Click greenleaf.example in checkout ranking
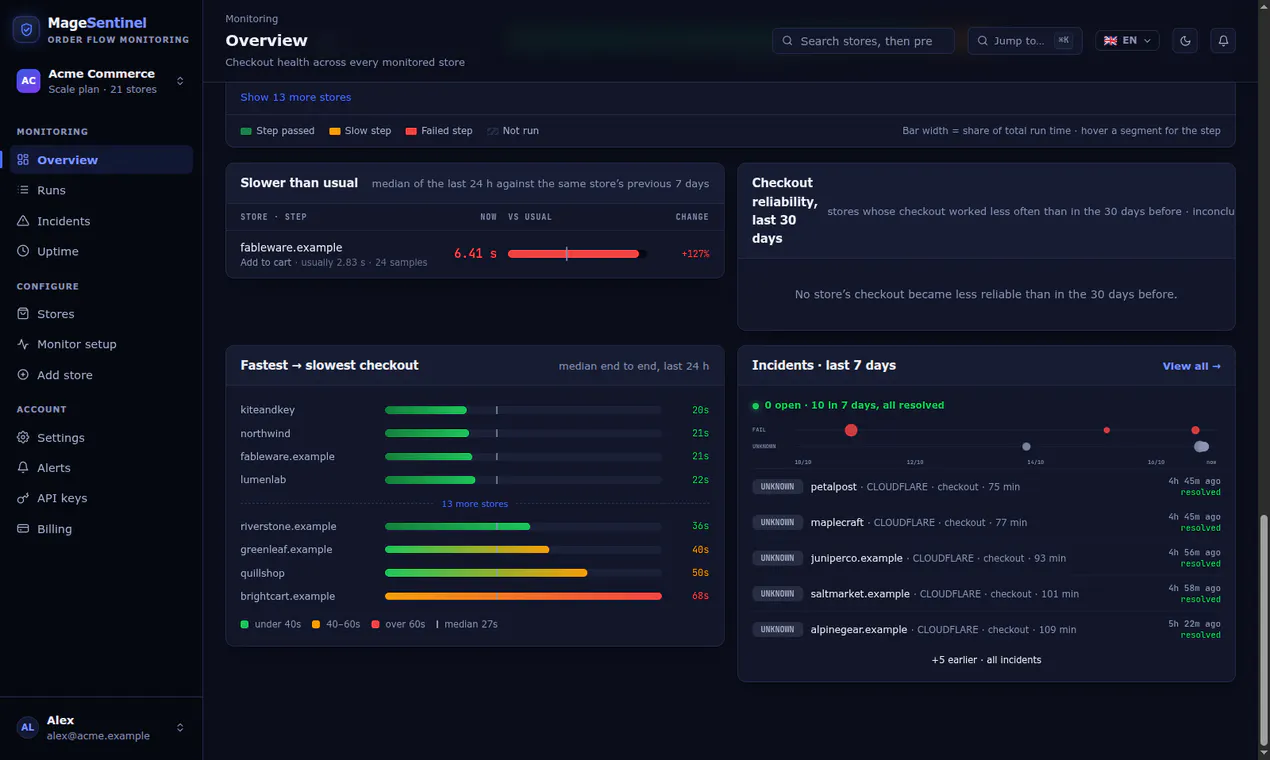This screenshot has width=1270, height=760. pos(286,550)
